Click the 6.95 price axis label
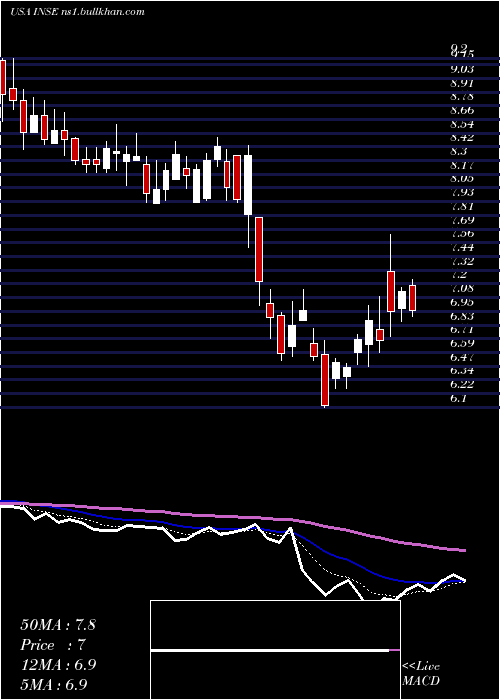The image size is (500, 700). [x=462, y=302]
